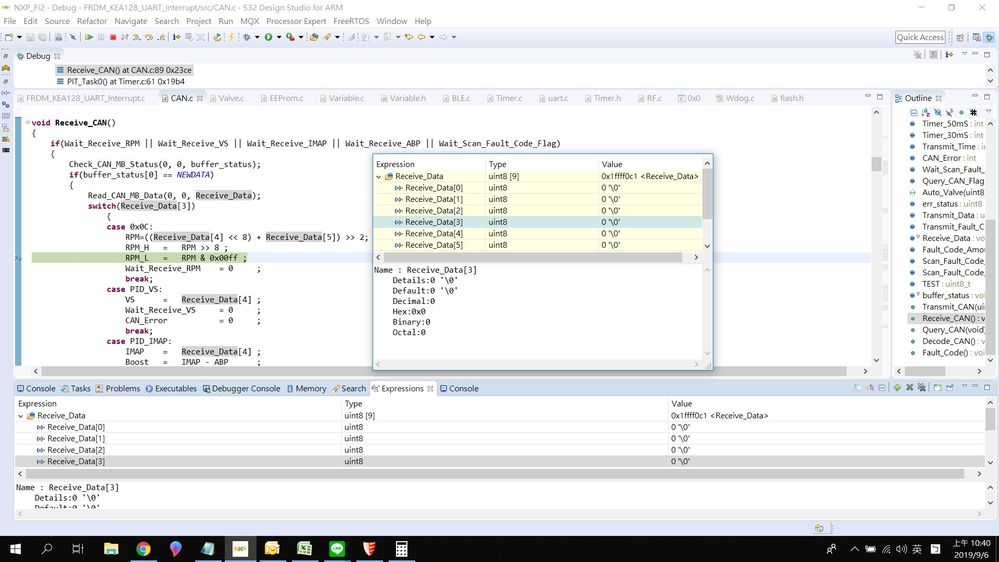Click inside the Quick Access field
999x562 pixels.
[920, 37]
